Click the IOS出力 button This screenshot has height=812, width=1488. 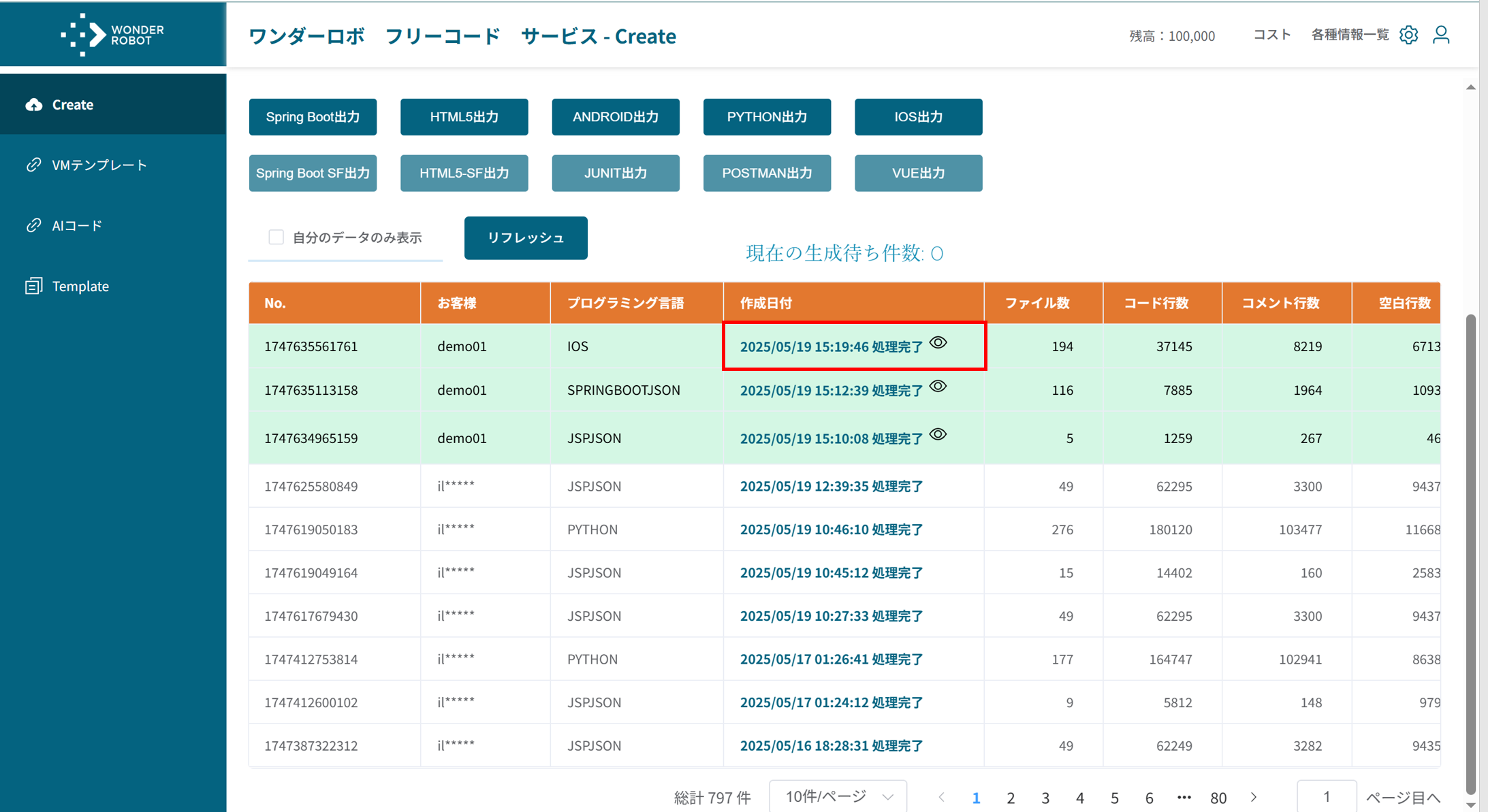[x=919, y=117]
